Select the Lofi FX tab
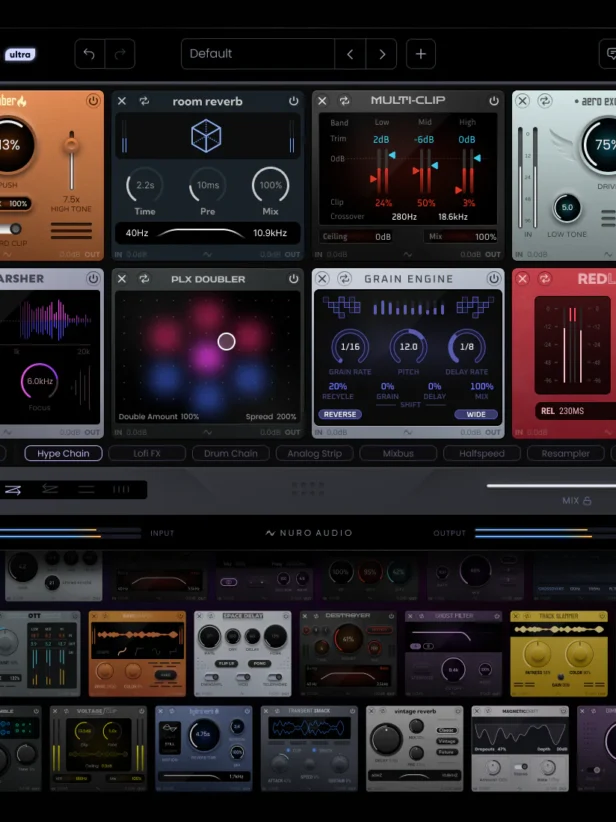Screen dimensions: 616x822 pos(147,453)
